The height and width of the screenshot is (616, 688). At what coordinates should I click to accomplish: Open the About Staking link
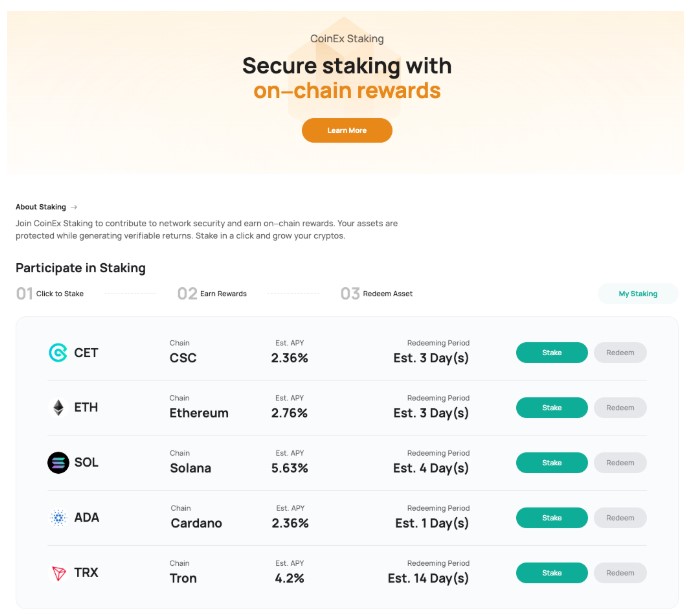click(41, 207)
